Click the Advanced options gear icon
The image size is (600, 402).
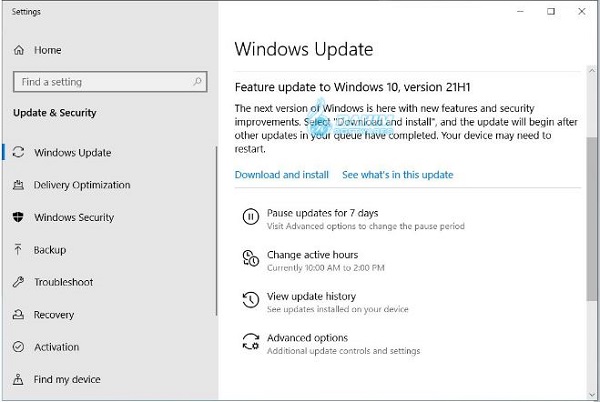[250, 342]
